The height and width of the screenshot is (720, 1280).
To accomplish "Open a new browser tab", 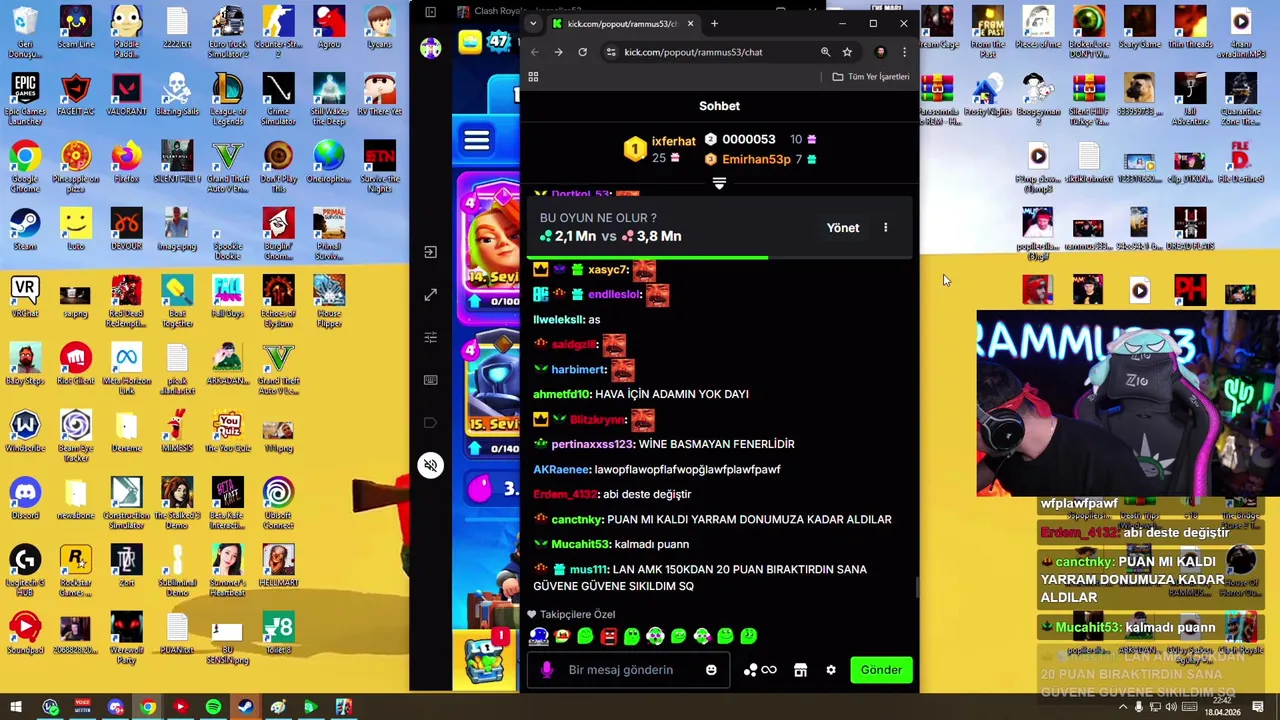I will click(714, 23).
